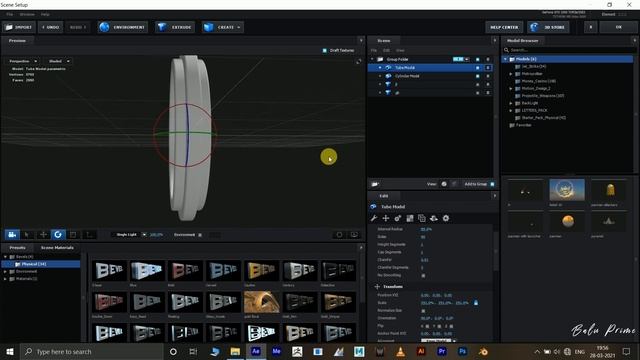Open the Perspective view dropdown

click(x=23, y=61)
